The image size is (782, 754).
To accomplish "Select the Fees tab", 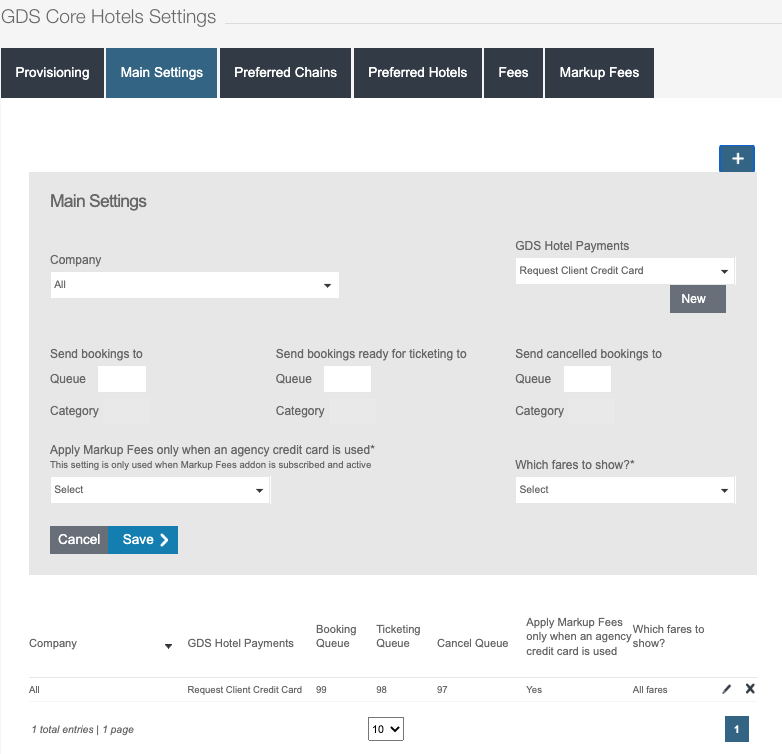I will tap(513, 73).
